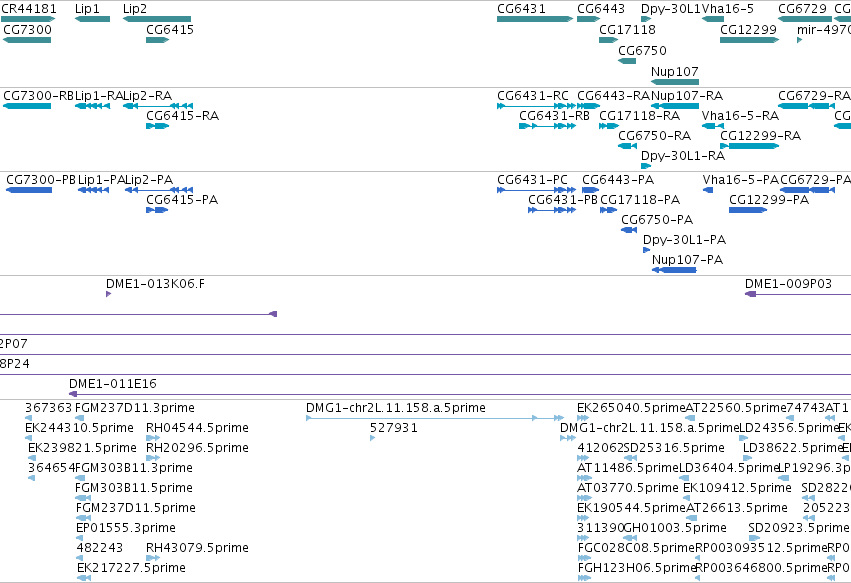Click protein CG6431-PC
The height and width of the screenshot is (583, 851).
[532, 180]
